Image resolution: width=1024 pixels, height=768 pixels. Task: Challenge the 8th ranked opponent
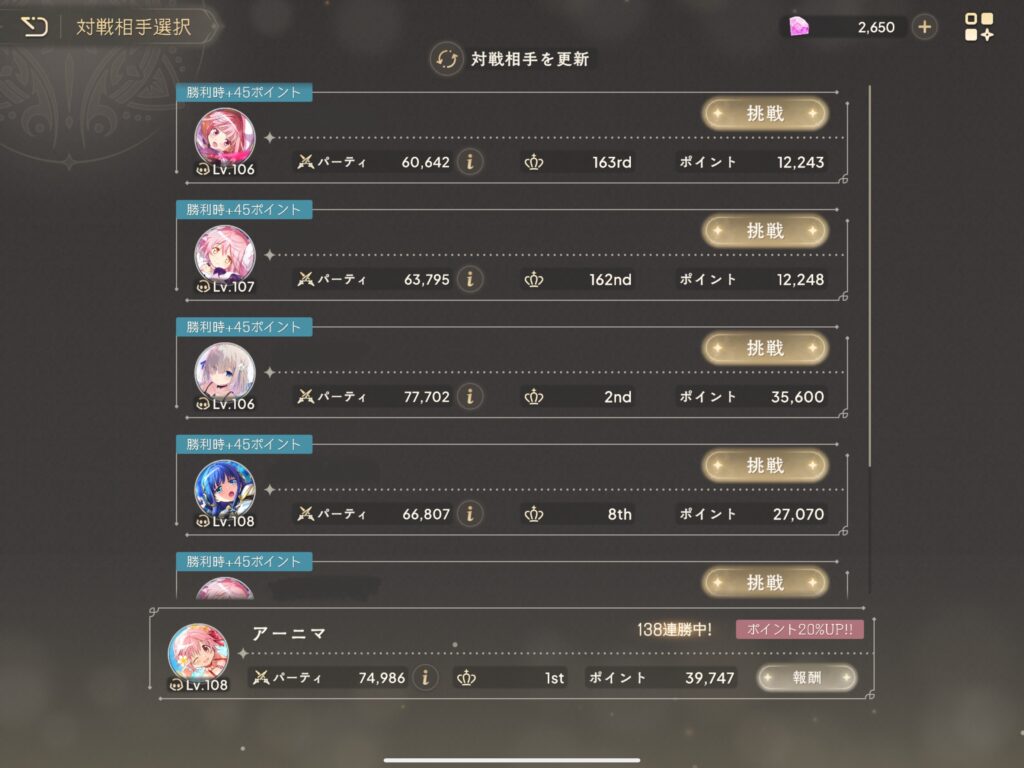765,466
